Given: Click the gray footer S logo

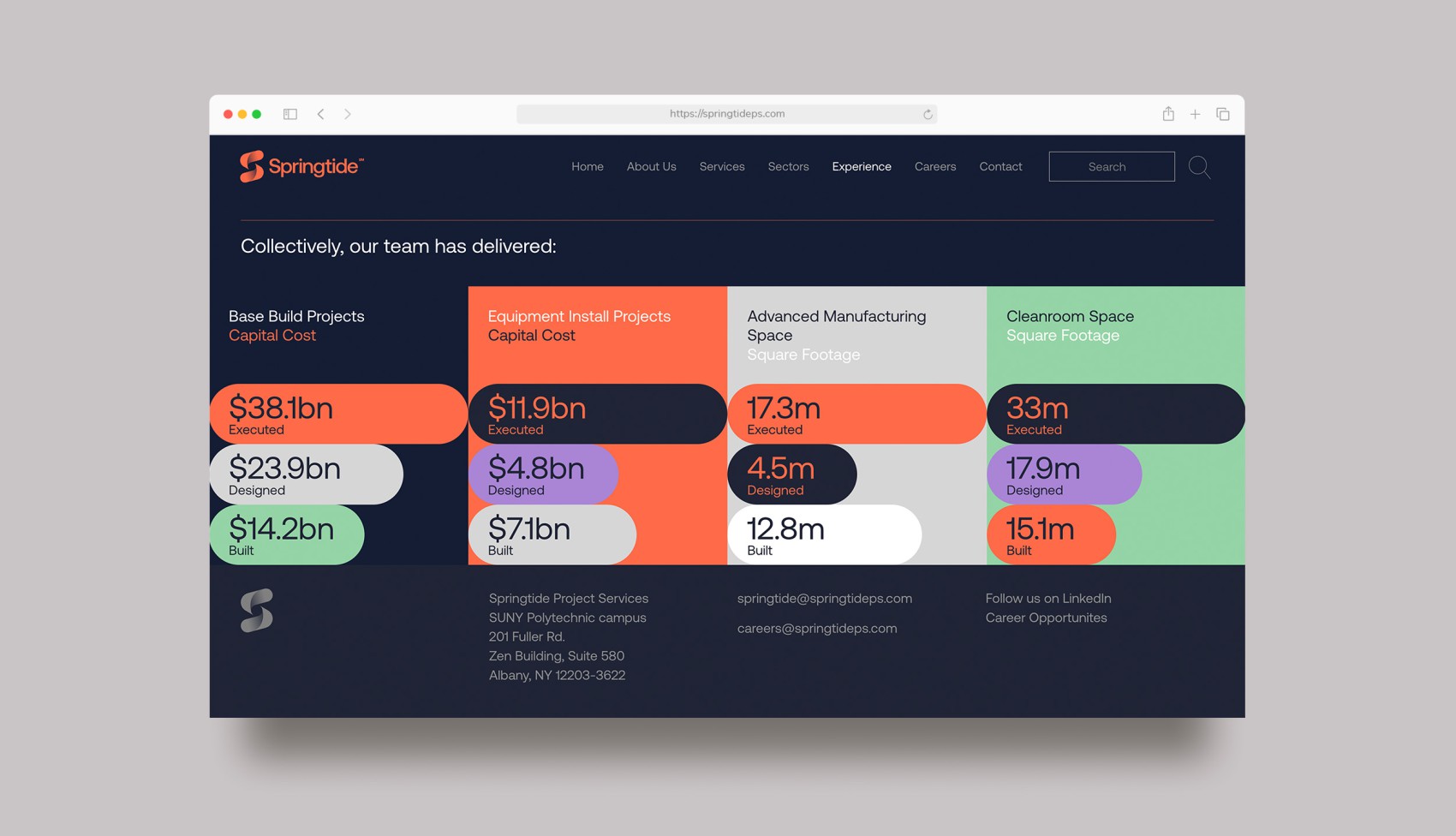Looking at the screenshot, I should (257, 611).
